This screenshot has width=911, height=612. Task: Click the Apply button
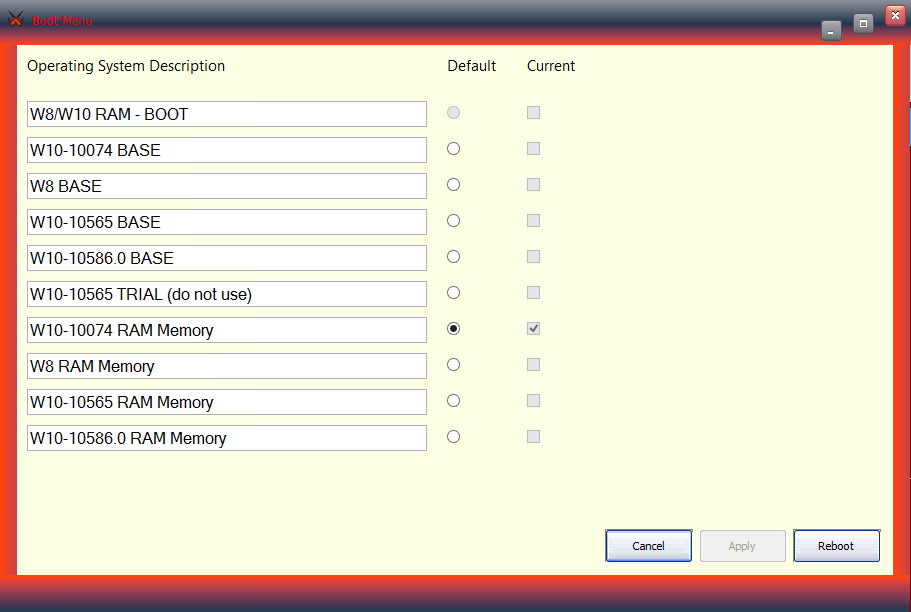pos(743,546)
